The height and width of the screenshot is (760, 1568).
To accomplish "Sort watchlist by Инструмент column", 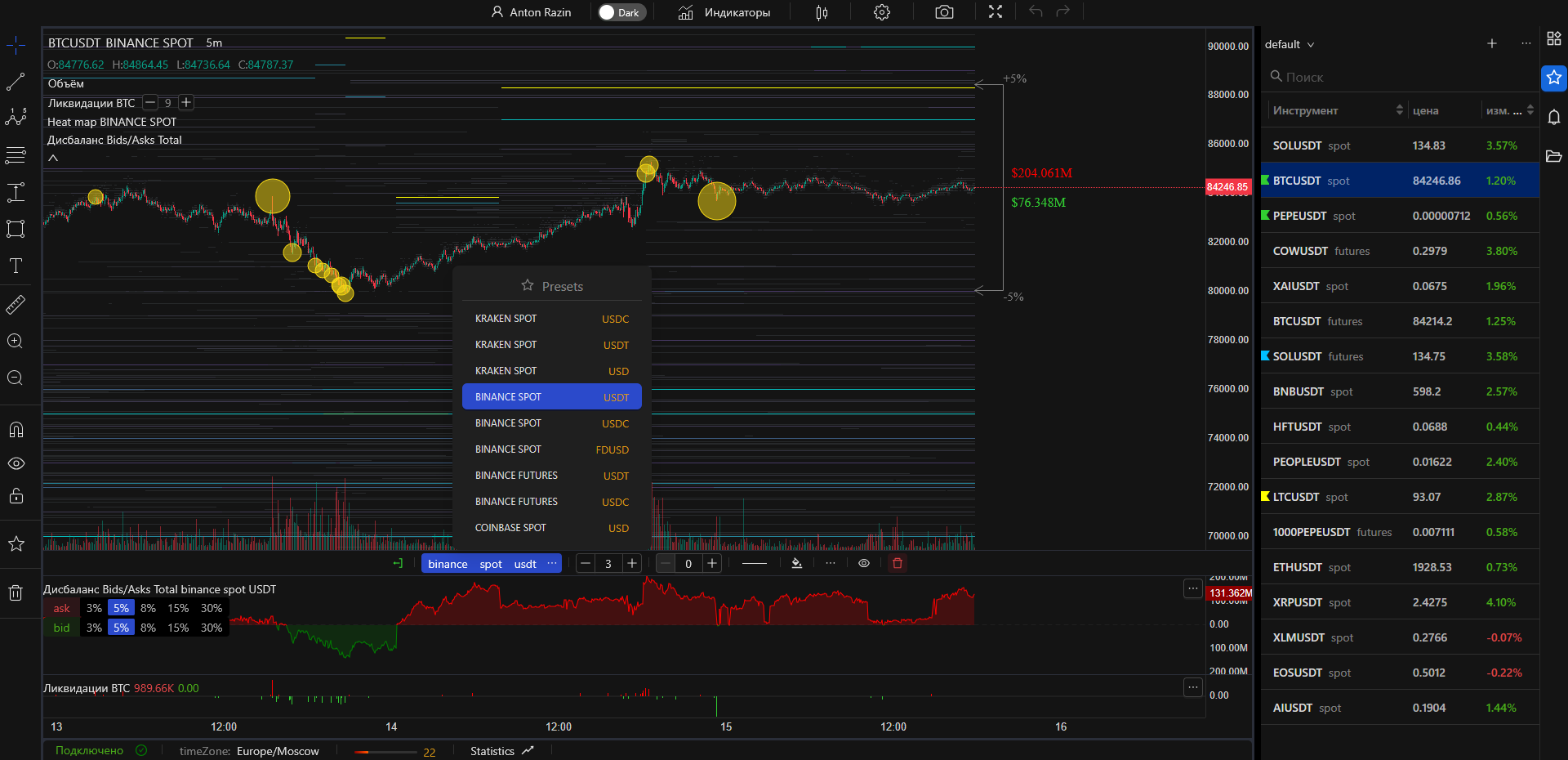I will point(1337,110).
